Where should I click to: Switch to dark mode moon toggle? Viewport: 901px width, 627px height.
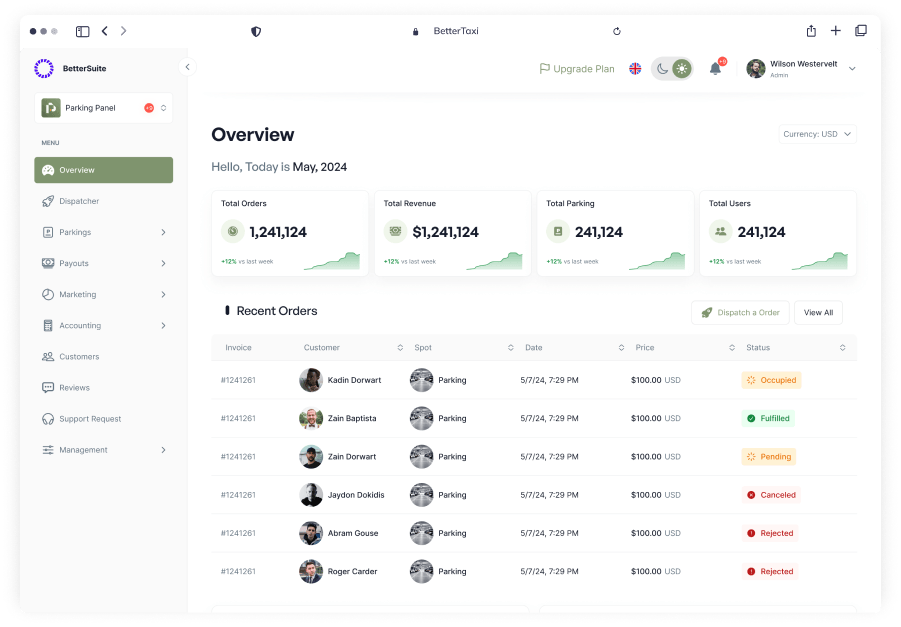(x=662, y=69)
